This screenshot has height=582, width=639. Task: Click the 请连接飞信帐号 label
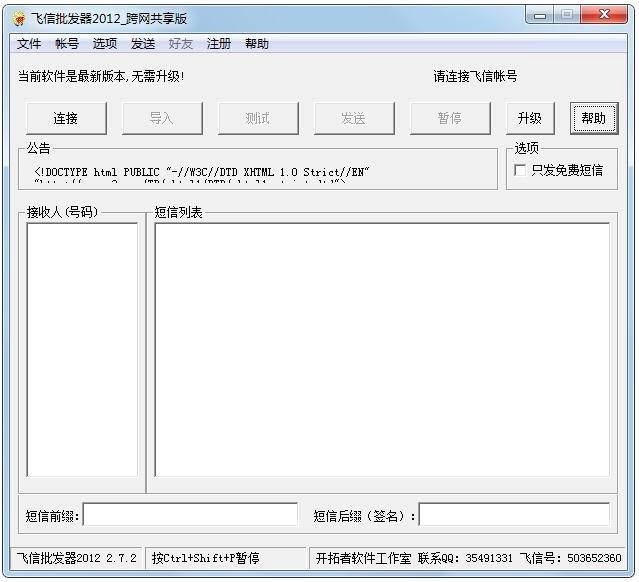pos(475,76)
